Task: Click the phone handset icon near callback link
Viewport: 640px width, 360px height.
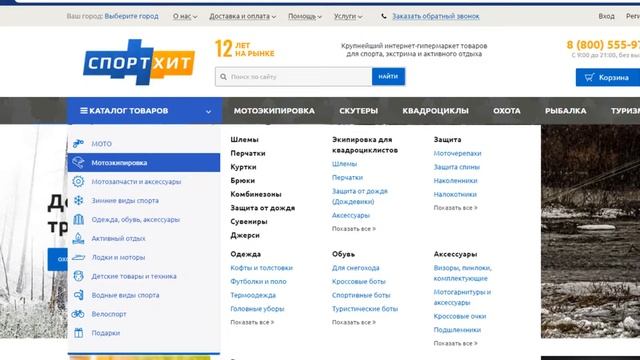Action: (x=384, y=16)
